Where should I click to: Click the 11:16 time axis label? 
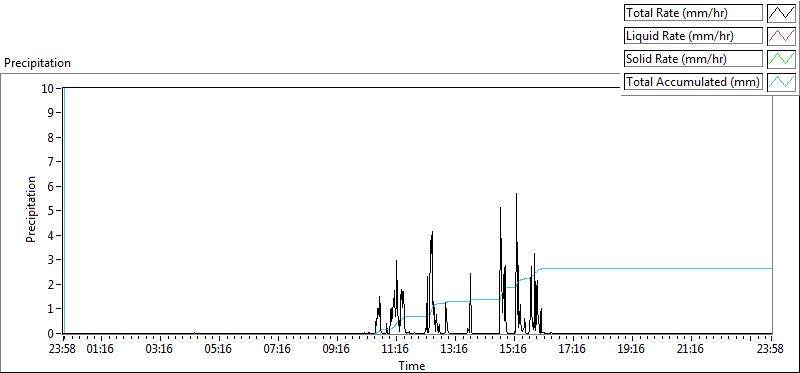[395, 350]
